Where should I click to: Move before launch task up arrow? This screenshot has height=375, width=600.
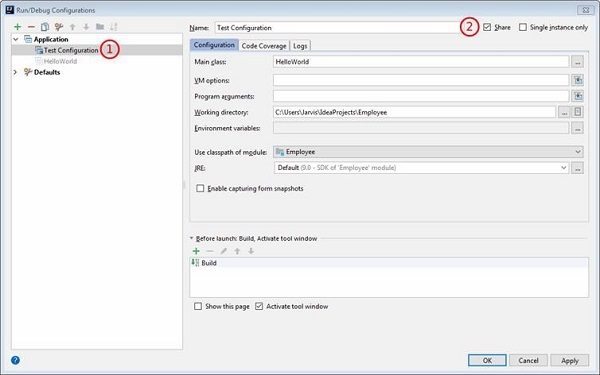tap(237, 251)
